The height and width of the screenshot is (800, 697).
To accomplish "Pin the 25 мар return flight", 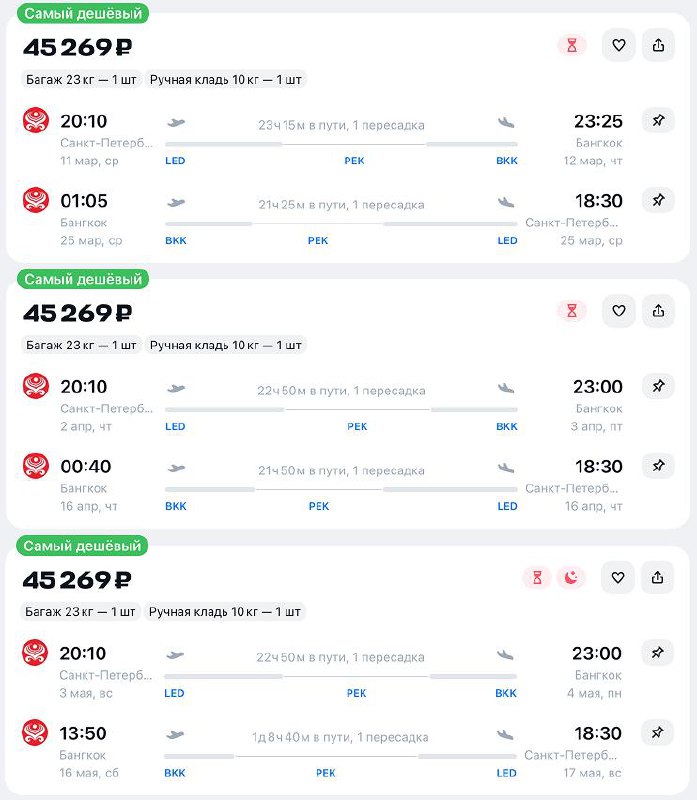I will (658, 200).
